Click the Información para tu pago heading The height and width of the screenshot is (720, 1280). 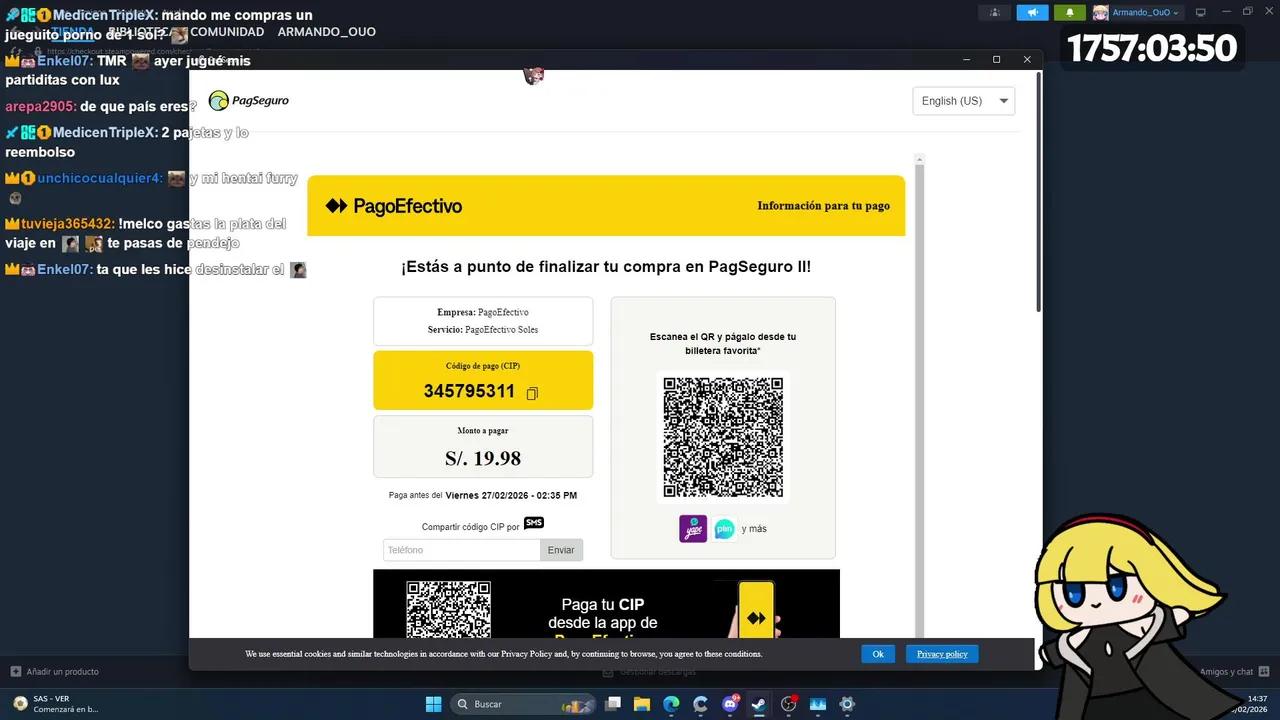coord(823,206)
